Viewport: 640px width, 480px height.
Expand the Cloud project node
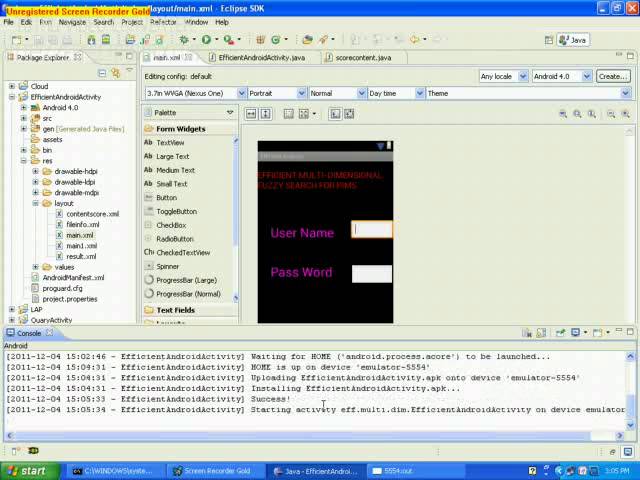click(x=12, y=86)
